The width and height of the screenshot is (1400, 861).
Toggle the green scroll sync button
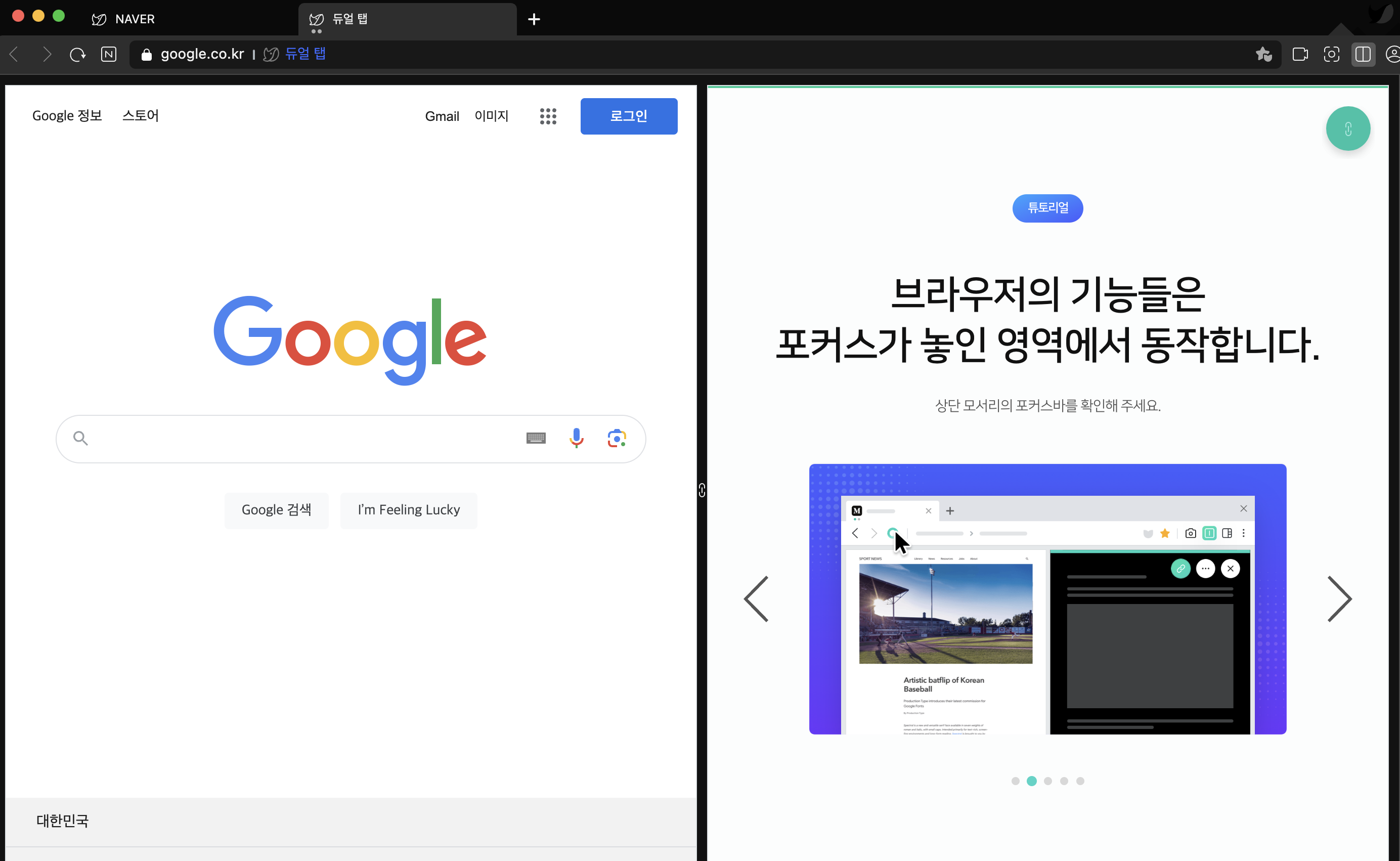1347,128
